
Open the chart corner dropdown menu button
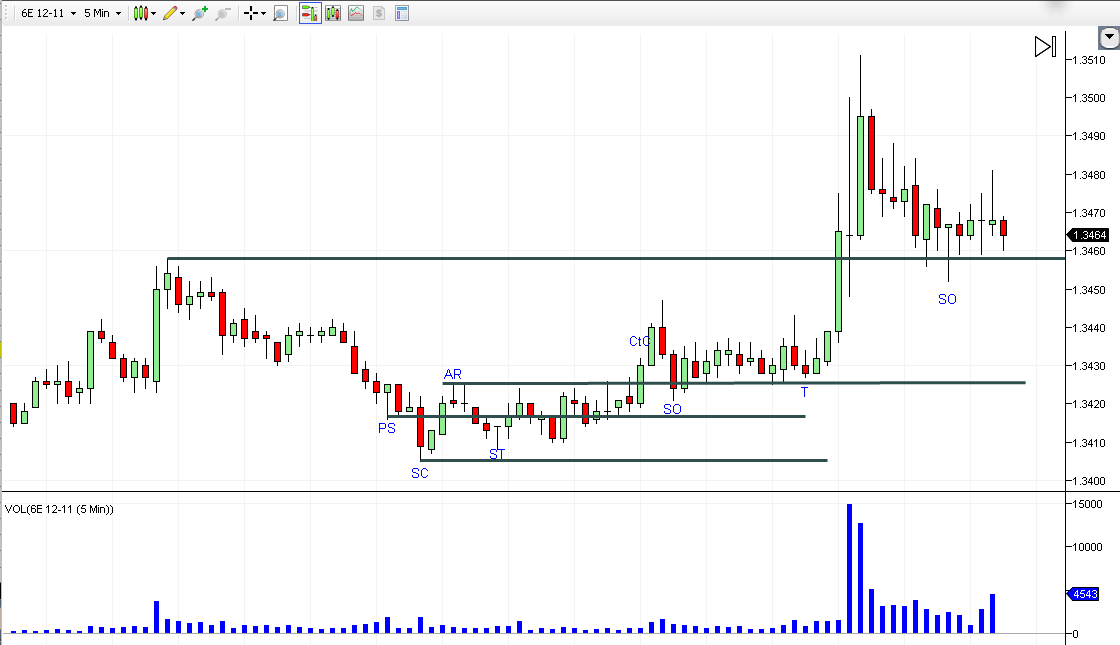pyautogui.click(x=1107, y=38)
